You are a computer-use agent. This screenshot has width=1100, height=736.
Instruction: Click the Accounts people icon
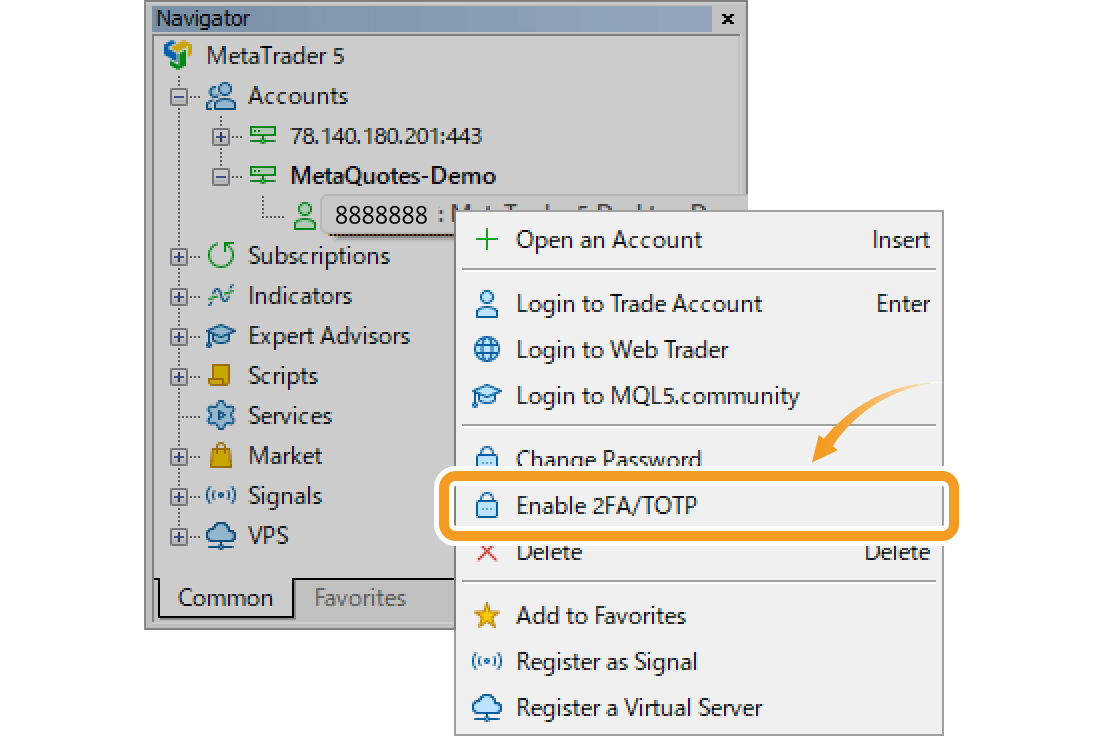coord(221,95)
